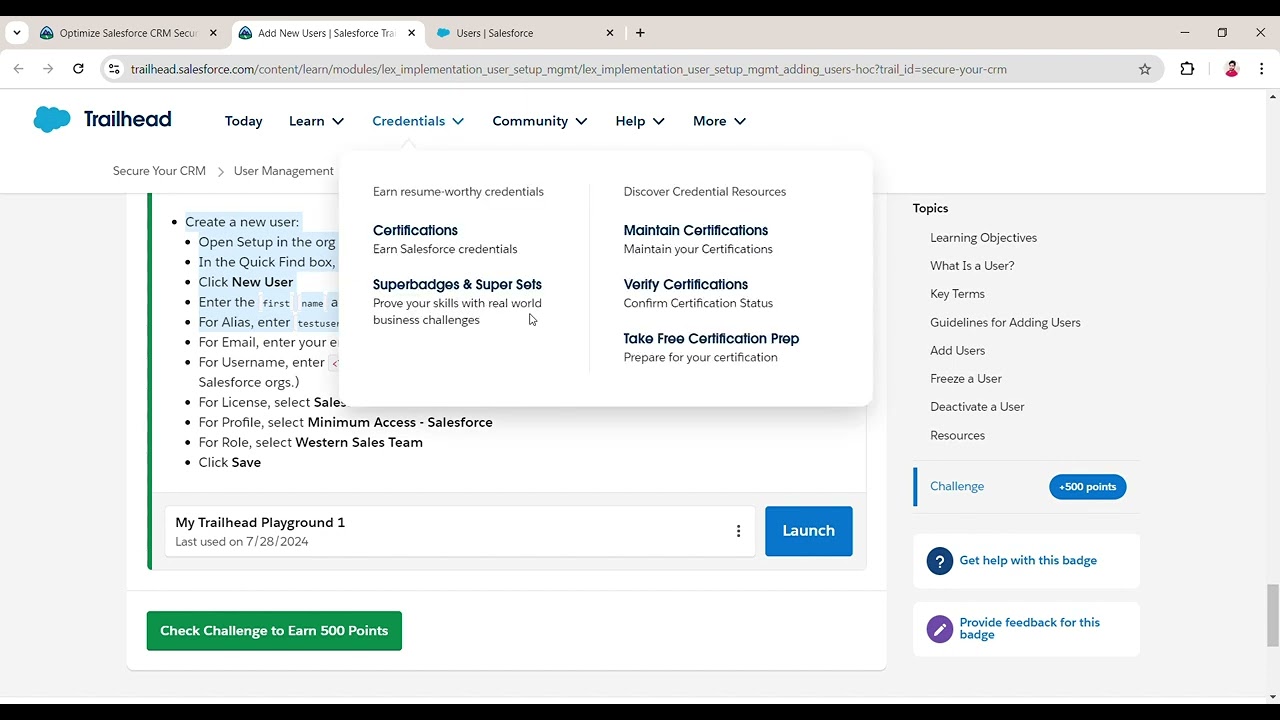Open Get help with this badge link
Viewport: 1280px width, 720px height.
[1028, 561]
